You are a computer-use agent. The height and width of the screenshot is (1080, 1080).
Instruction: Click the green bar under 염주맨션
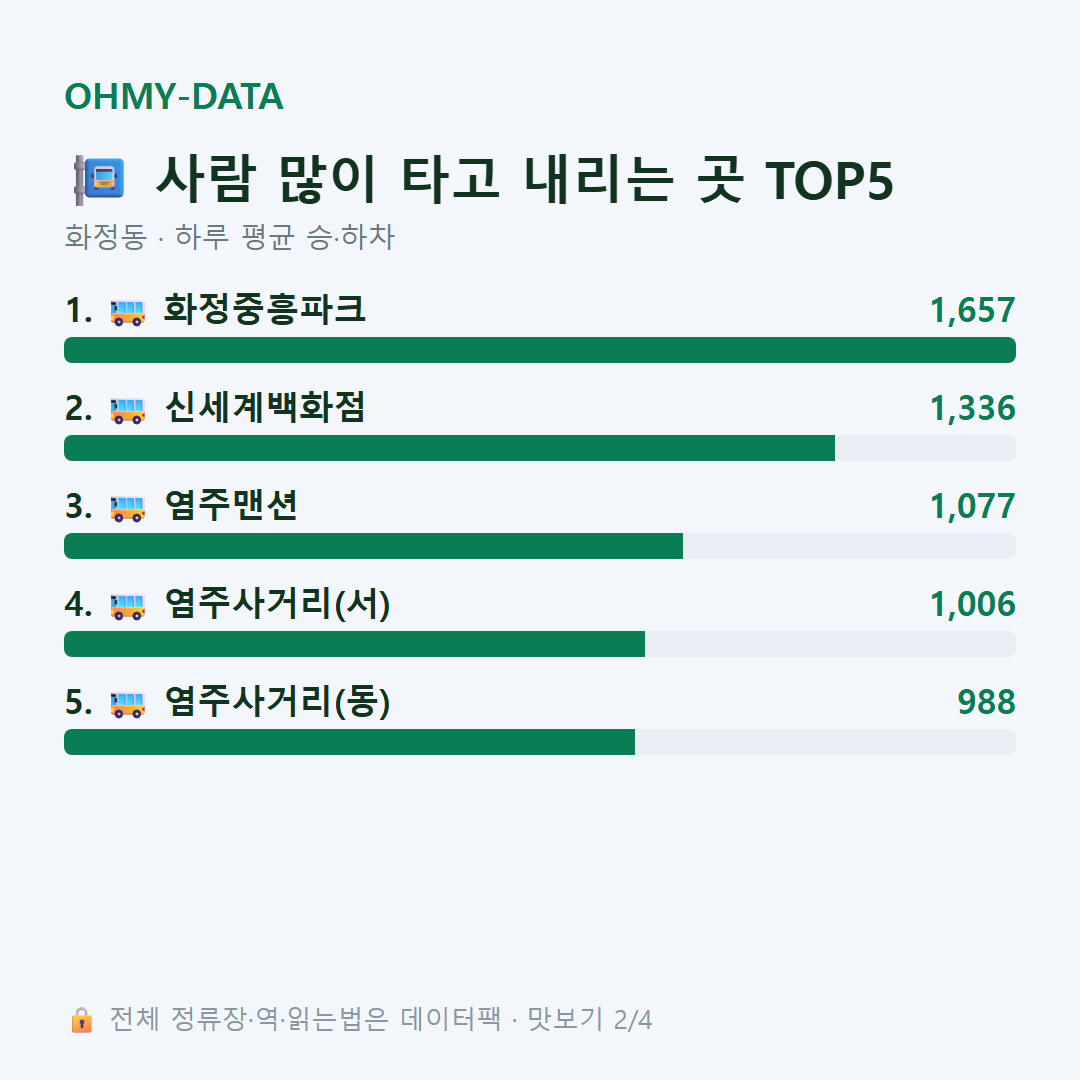click(x=373, y=546)
